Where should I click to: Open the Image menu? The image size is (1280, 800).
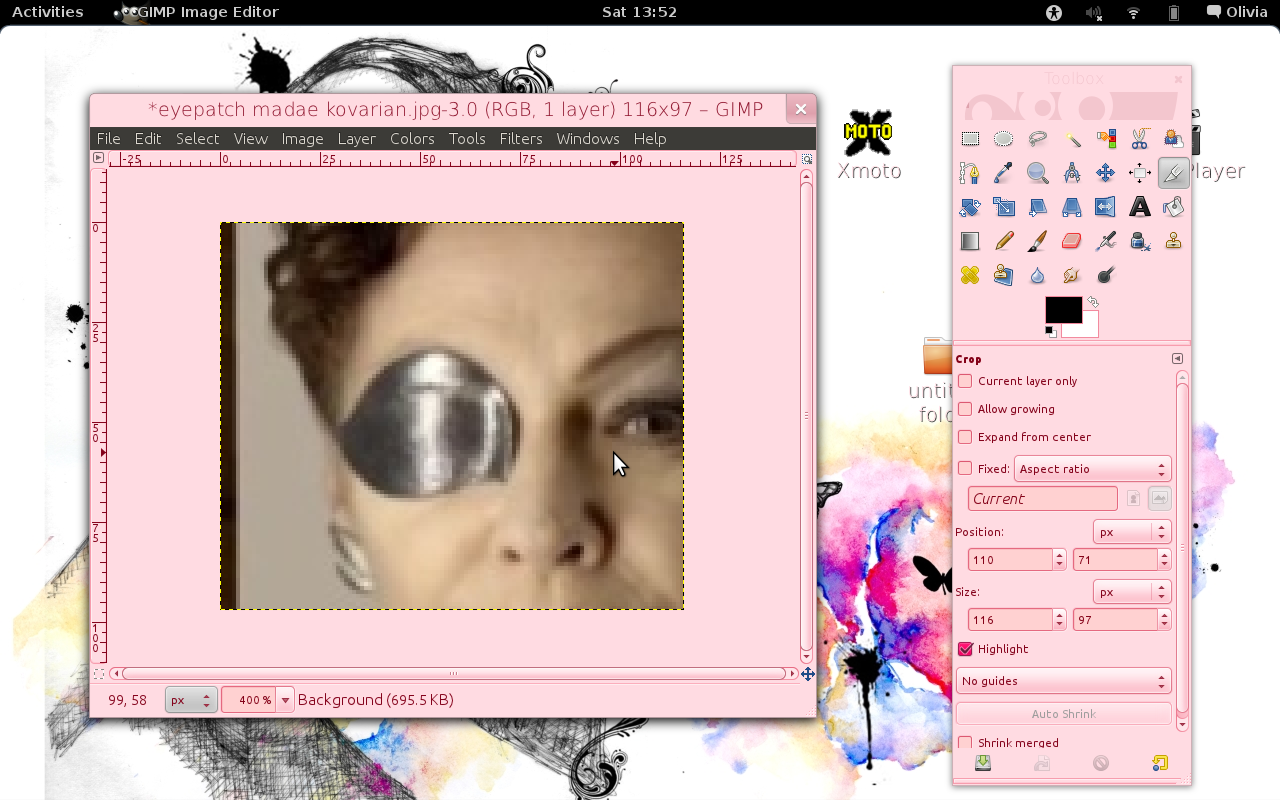[x=302, y=139]
